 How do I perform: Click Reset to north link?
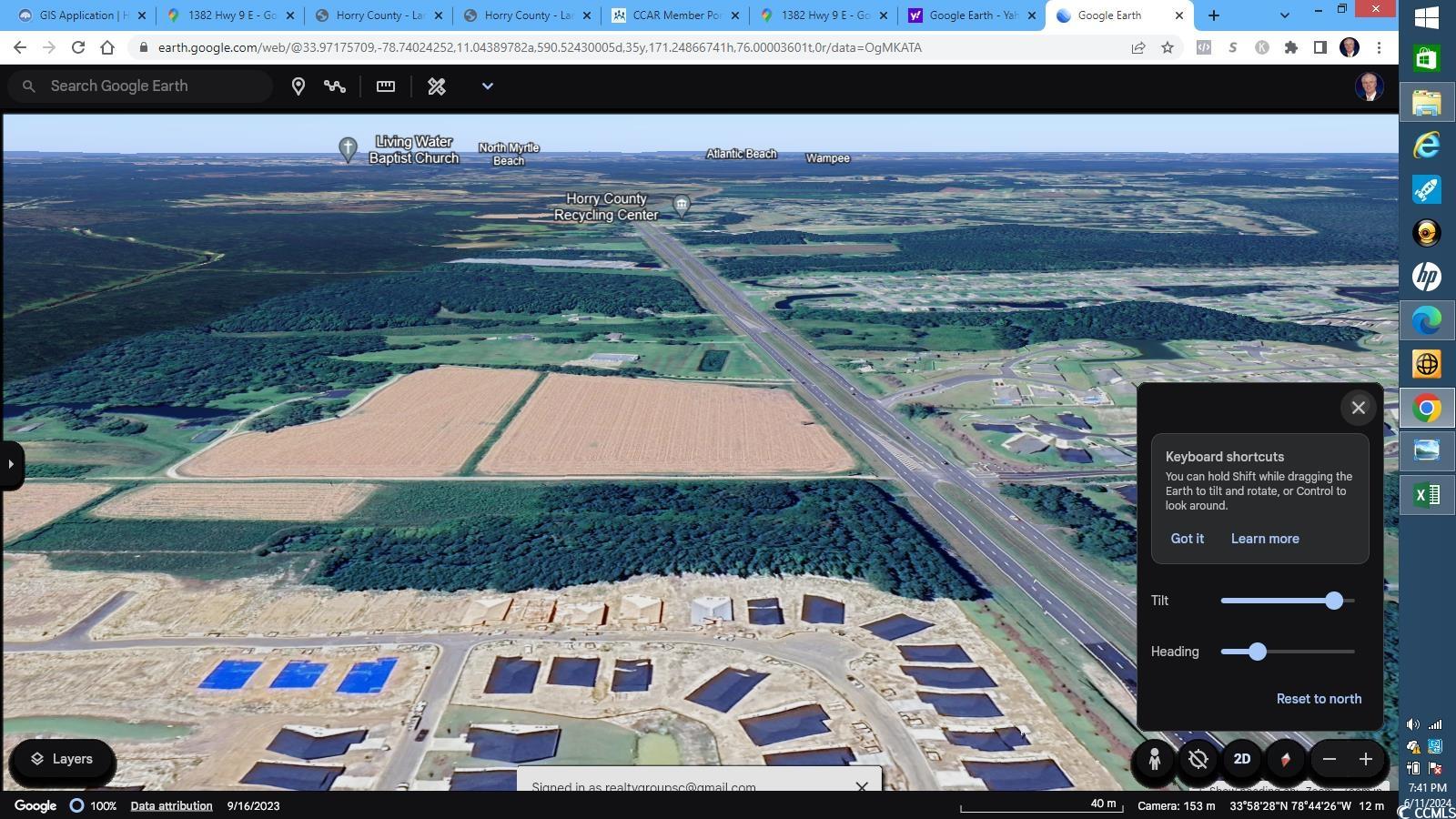point(1319,699)
